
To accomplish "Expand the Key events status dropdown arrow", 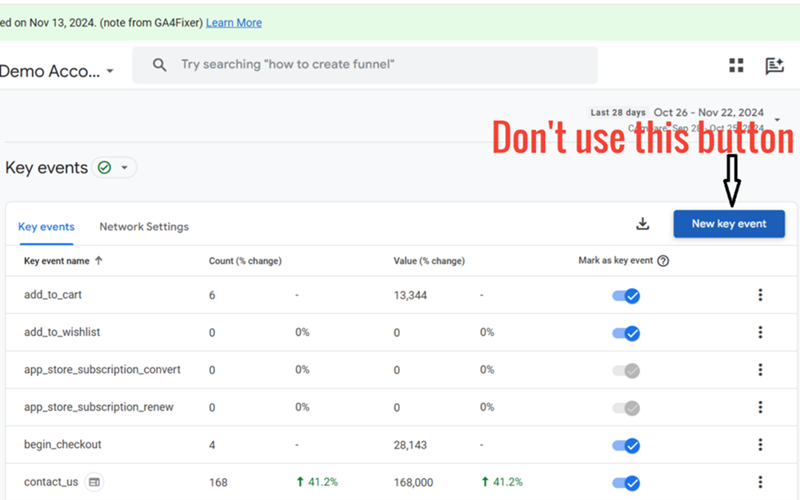I will (124, 167).
